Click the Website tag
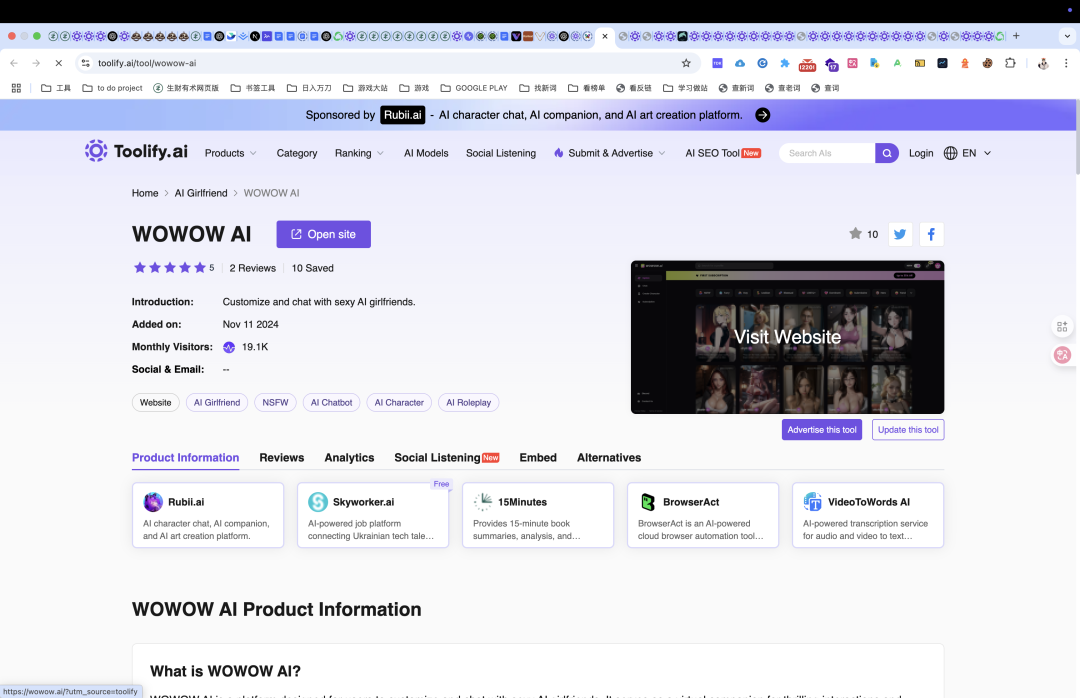 pos(156,402)
